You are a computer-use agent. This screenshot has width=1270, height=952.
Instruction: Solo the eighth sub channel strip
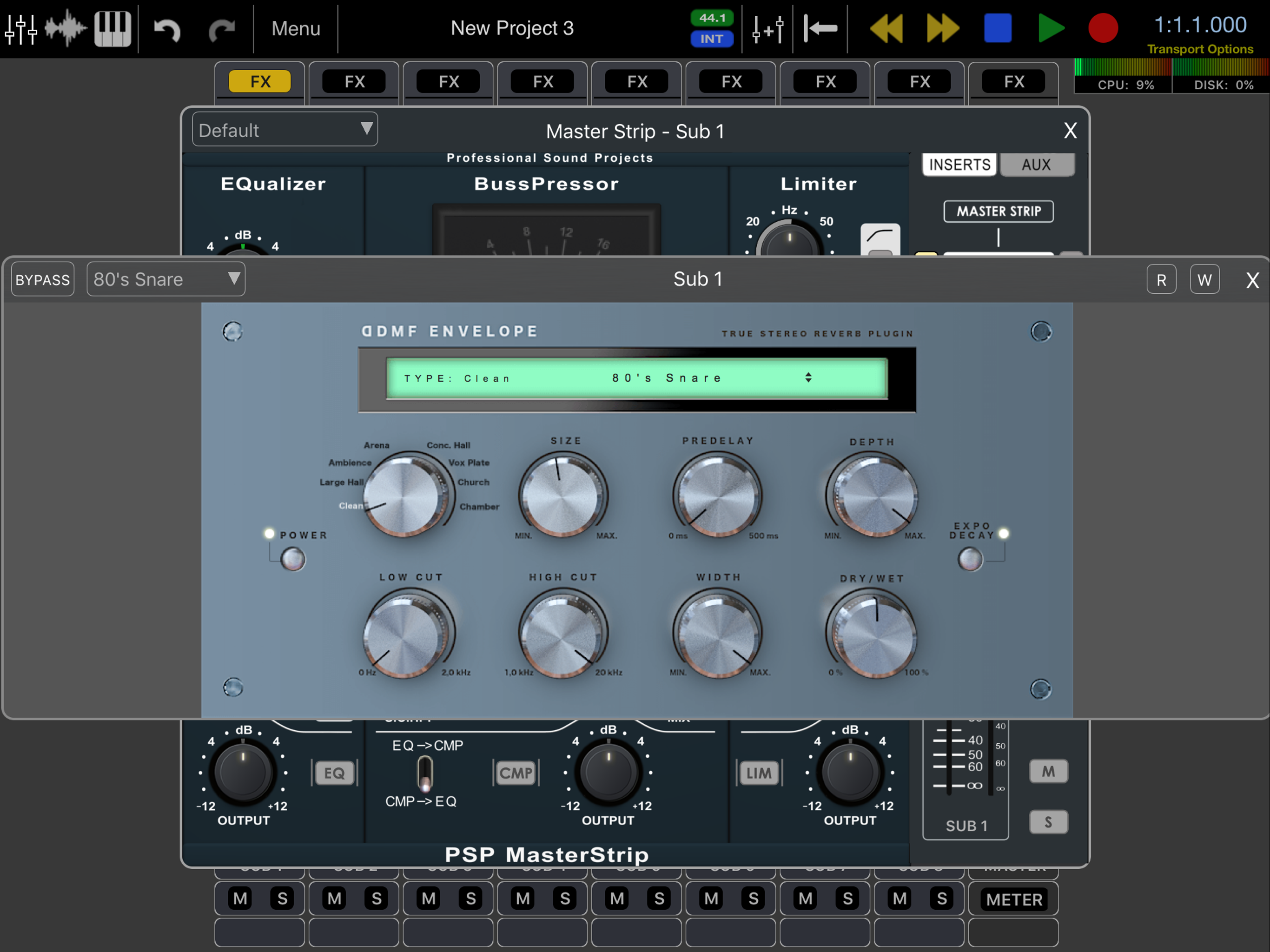(x=942, y=899)
